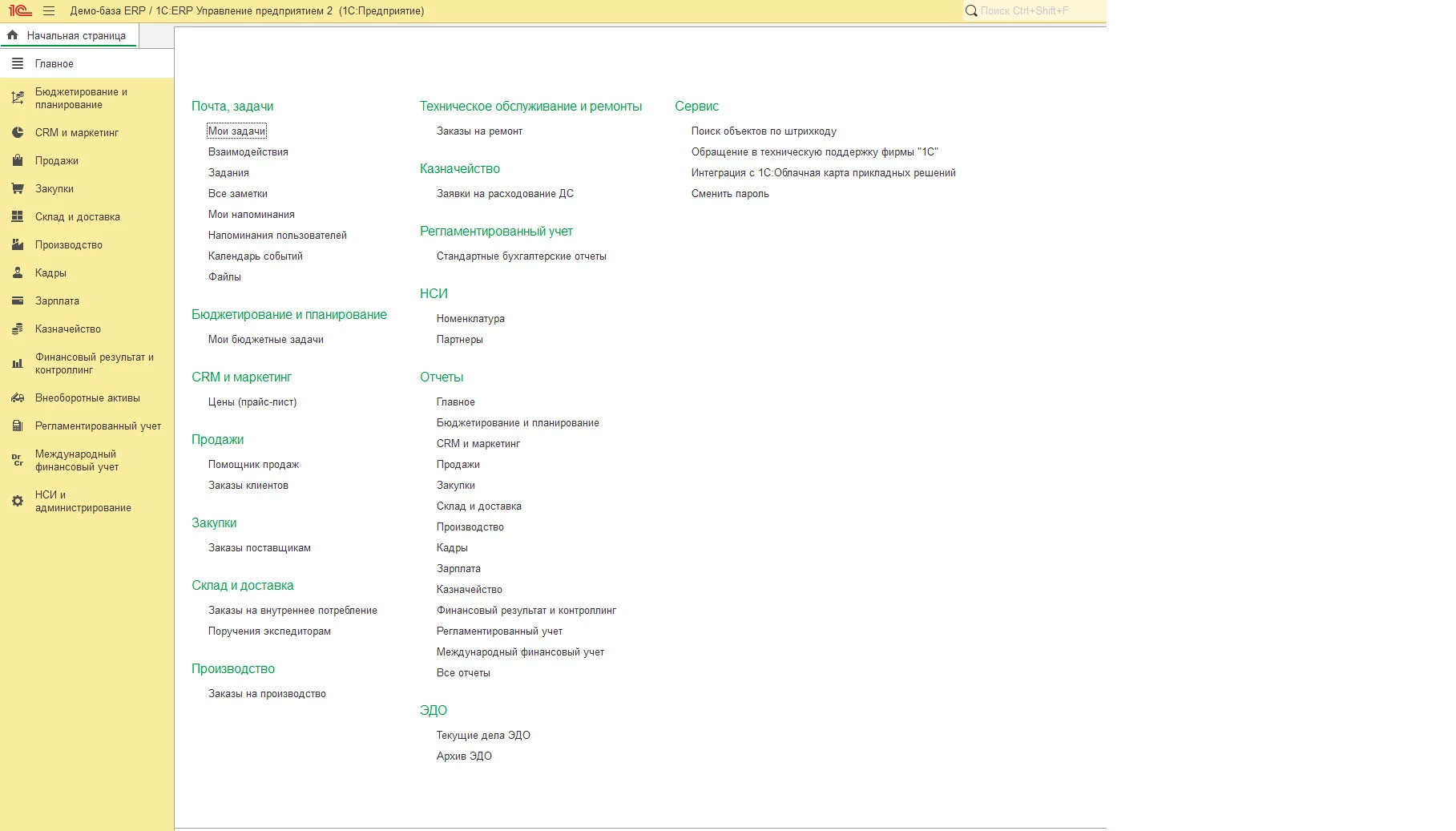The width and height of the screenshot is (1456, 831).
Task: Click the Внеоборотные активы car icon
Action: click(x=18, y=397)
